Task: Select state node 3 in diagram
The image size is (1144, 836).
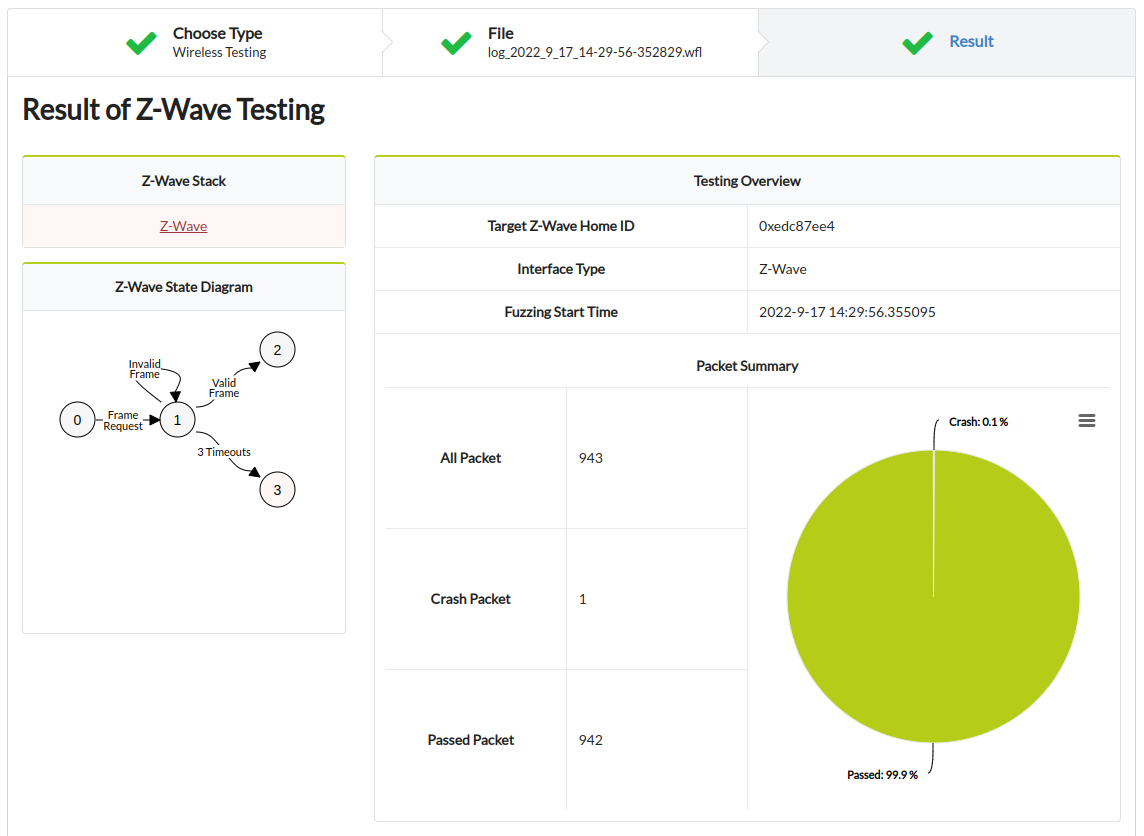Action: (277, 490)
